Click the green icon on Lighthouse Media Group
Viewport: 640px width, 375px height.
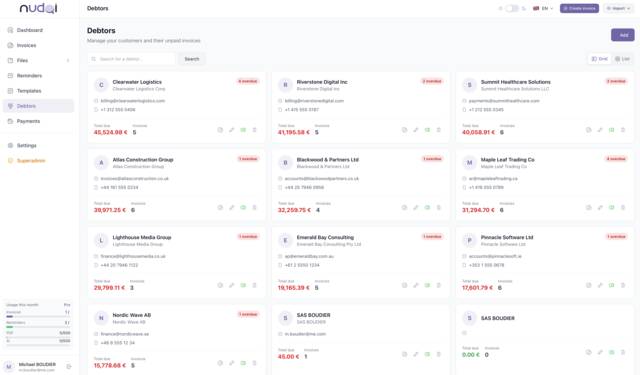pos(243,285)
